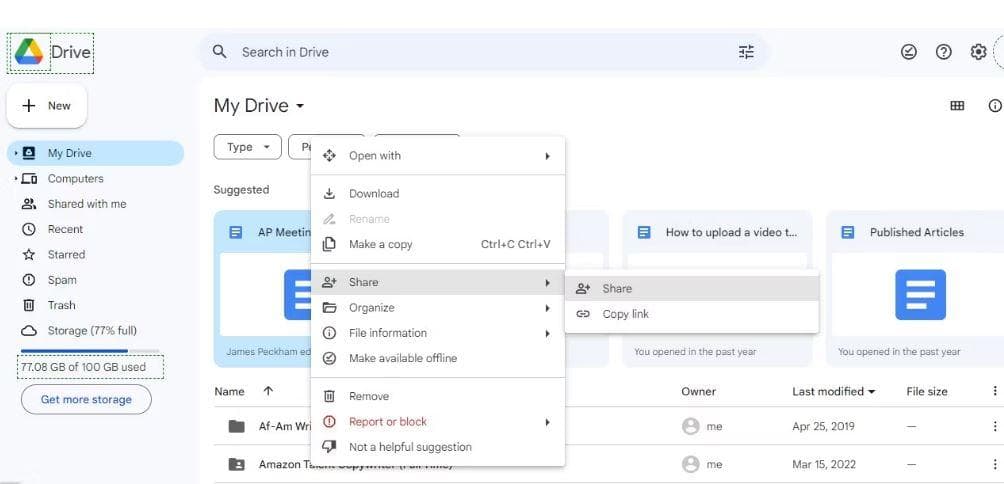Click the 77.08 GB of 100 GB used text

tap(83, 367)
